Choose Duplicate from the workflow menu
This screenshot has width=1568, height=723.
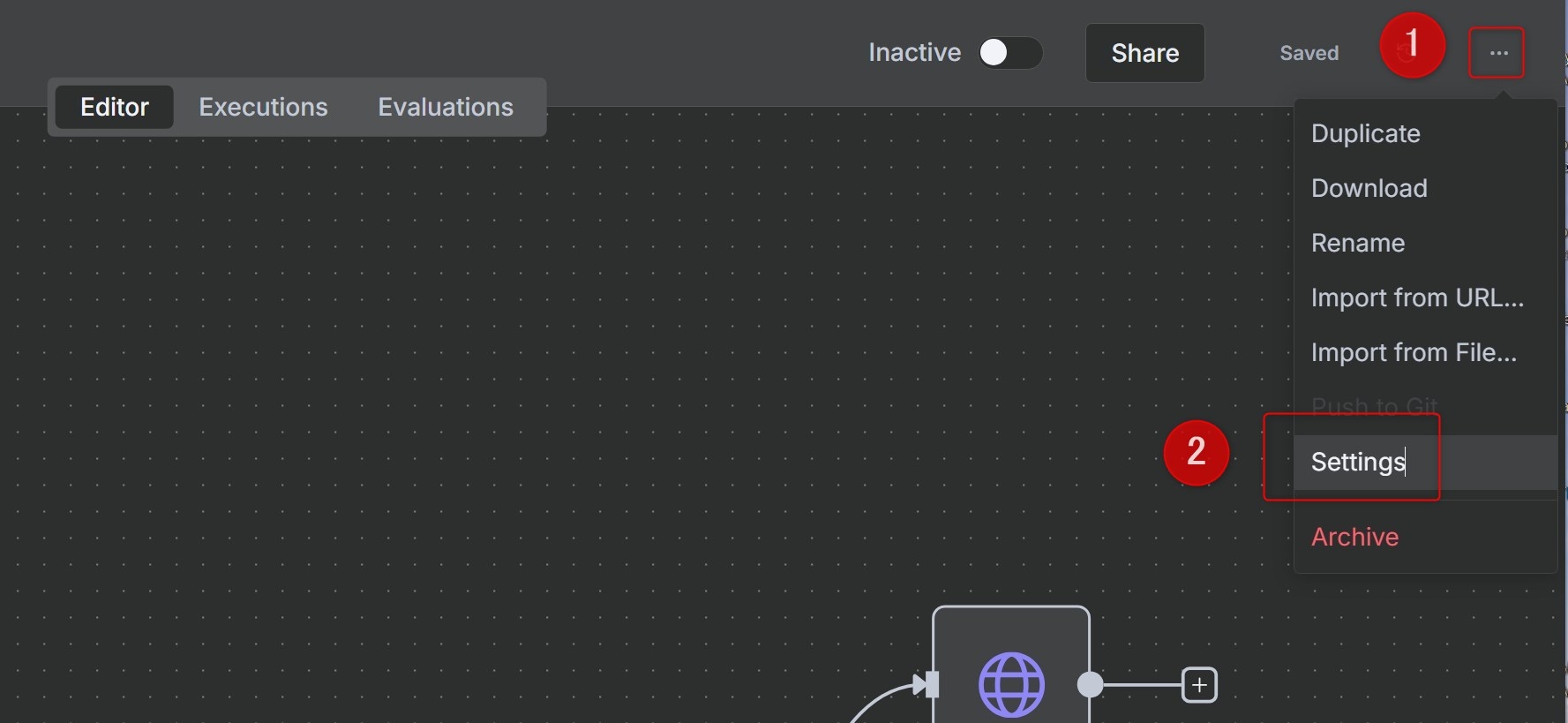[x=1365, y=133]
